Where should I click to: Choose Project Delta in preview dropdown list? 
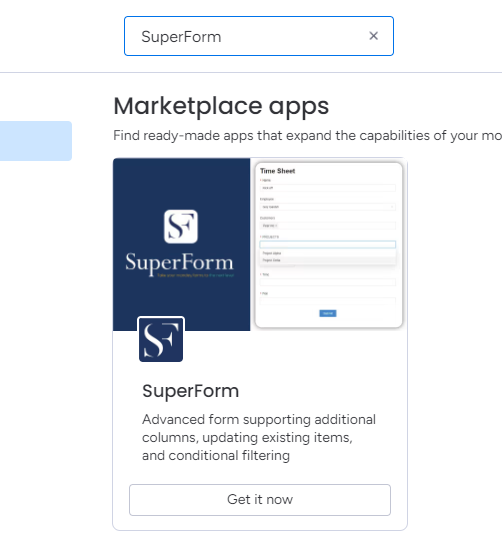[328, 260]
